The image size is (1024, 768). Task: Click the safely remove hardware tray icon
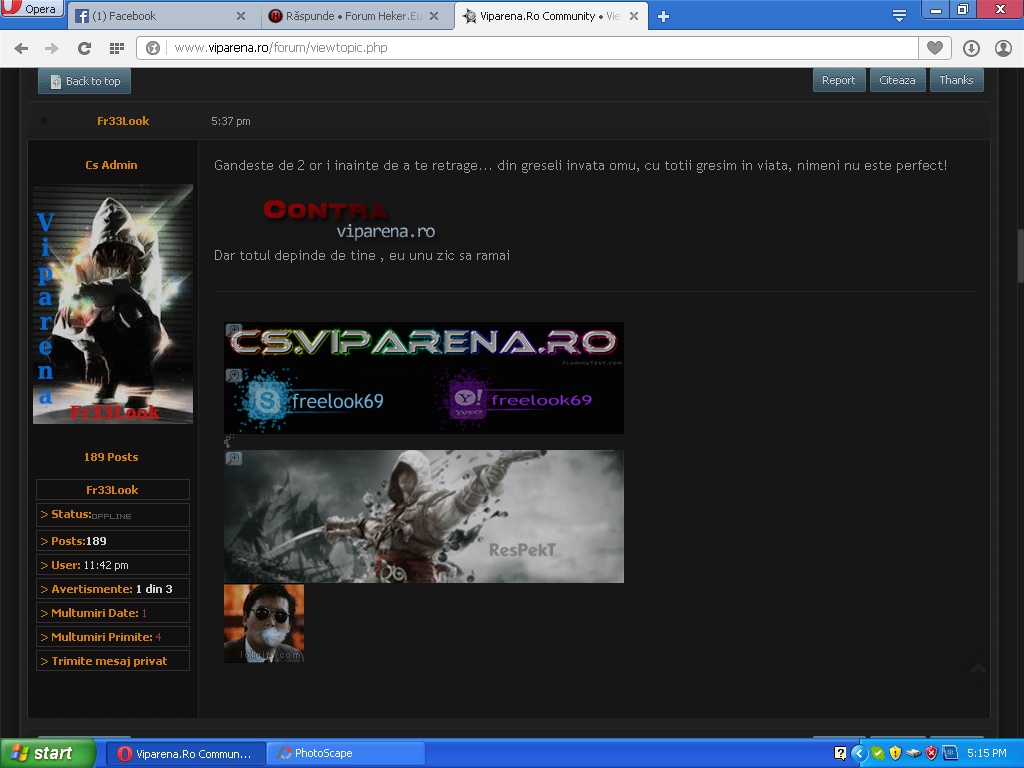coord(913,753)
